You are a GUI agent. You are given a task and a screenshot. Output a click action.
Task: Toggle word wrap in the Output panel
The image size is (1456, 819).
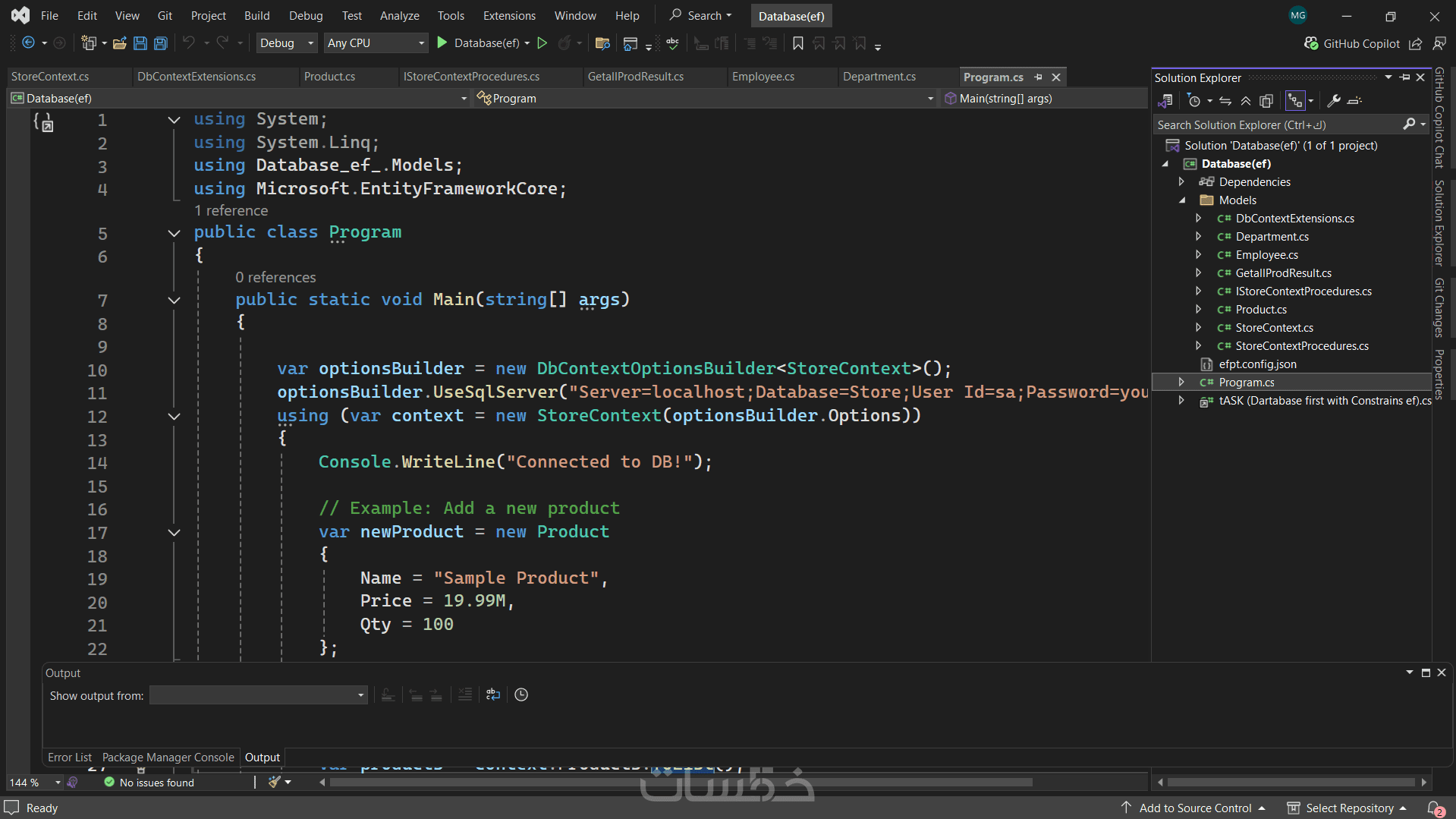[x=493, y=695]
